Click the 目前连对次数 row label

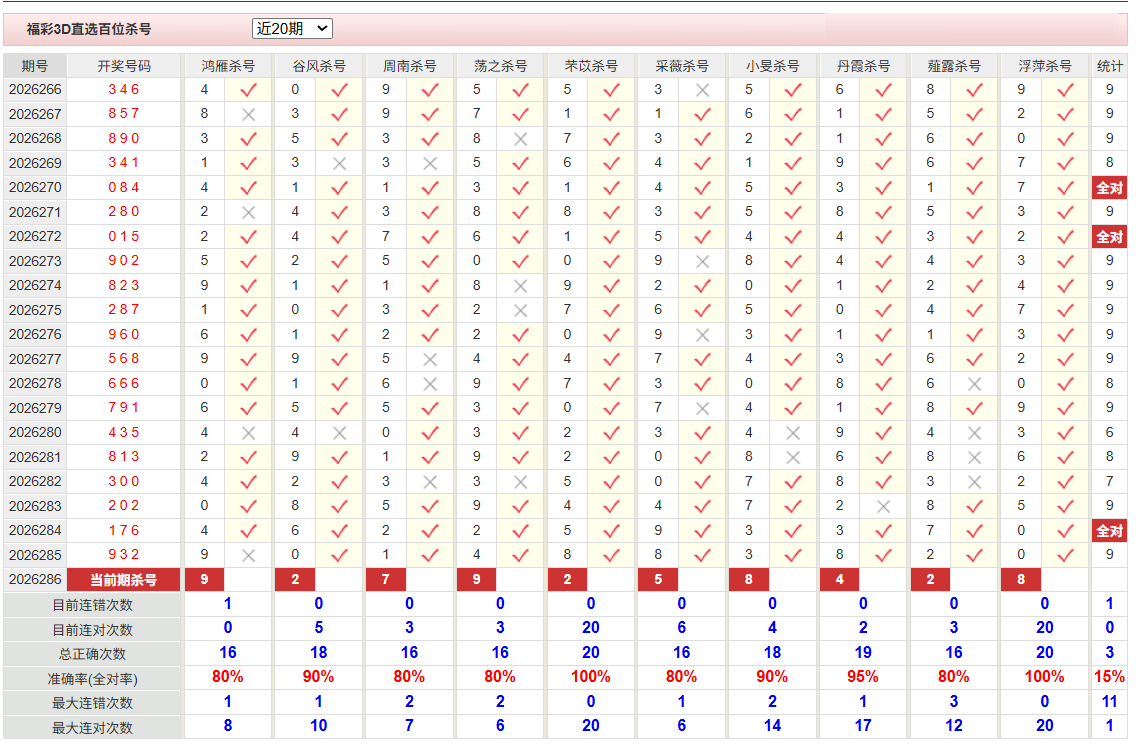pyautogui.click(x=92, y=630)
